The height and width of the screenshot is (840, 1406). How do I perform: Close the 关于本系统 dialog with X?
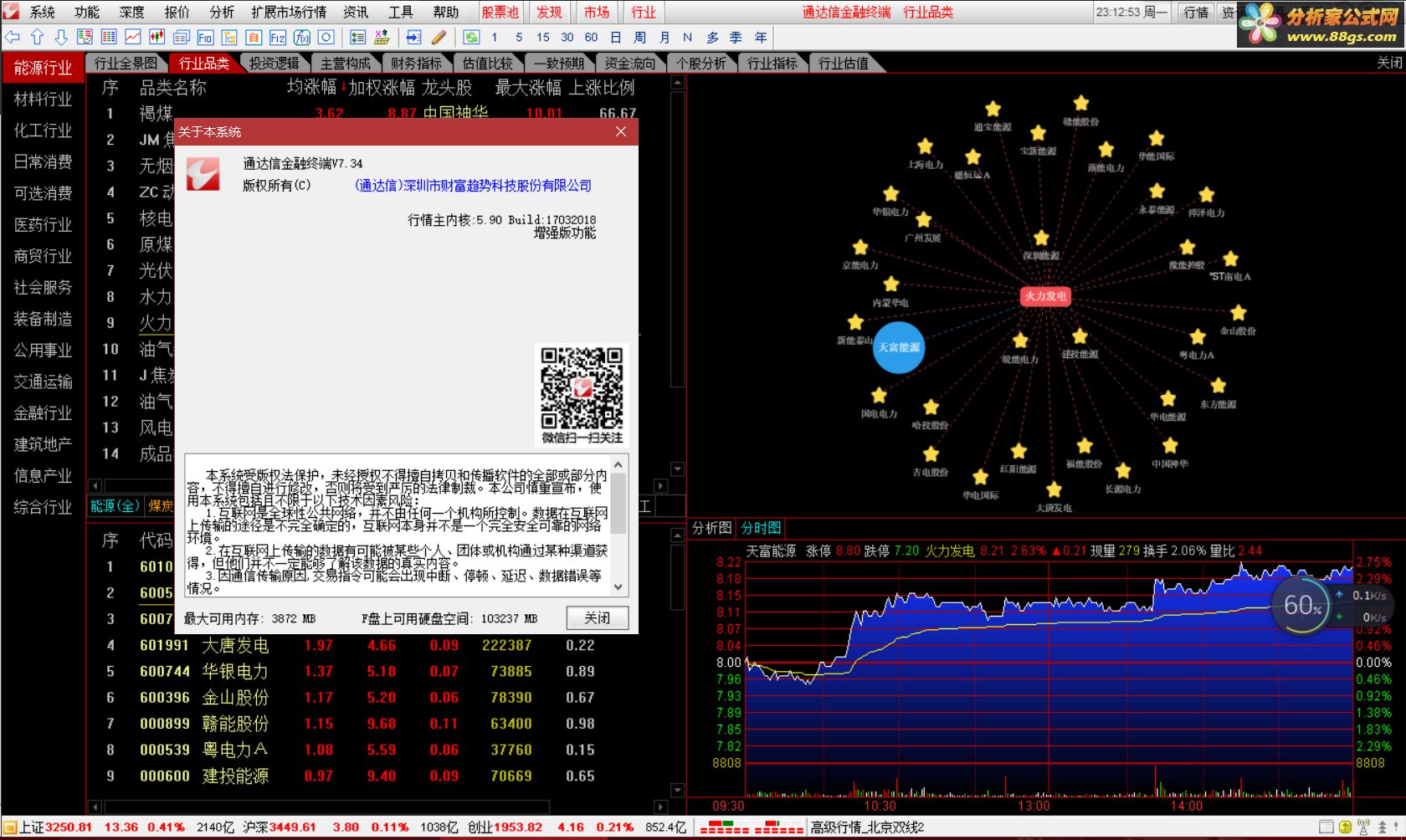(x=621, y=131)
